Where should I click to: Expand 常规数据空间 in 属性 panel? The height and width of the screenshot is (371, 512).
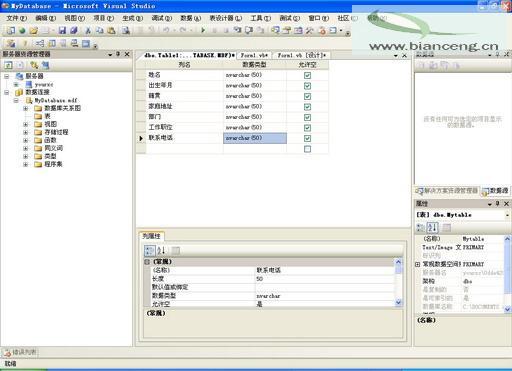(417, 264)
